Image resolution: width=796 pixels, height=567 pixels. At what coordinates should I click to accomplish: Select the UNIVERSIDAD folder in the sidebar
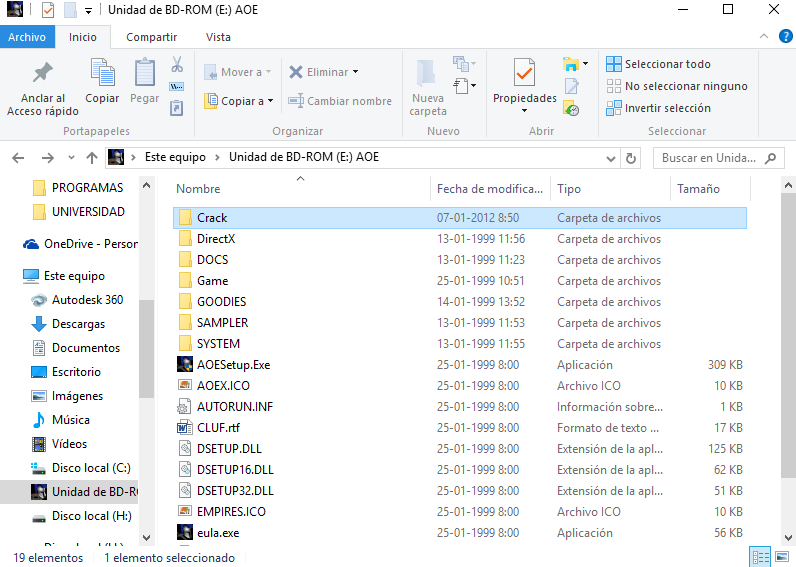pos(78,212)
